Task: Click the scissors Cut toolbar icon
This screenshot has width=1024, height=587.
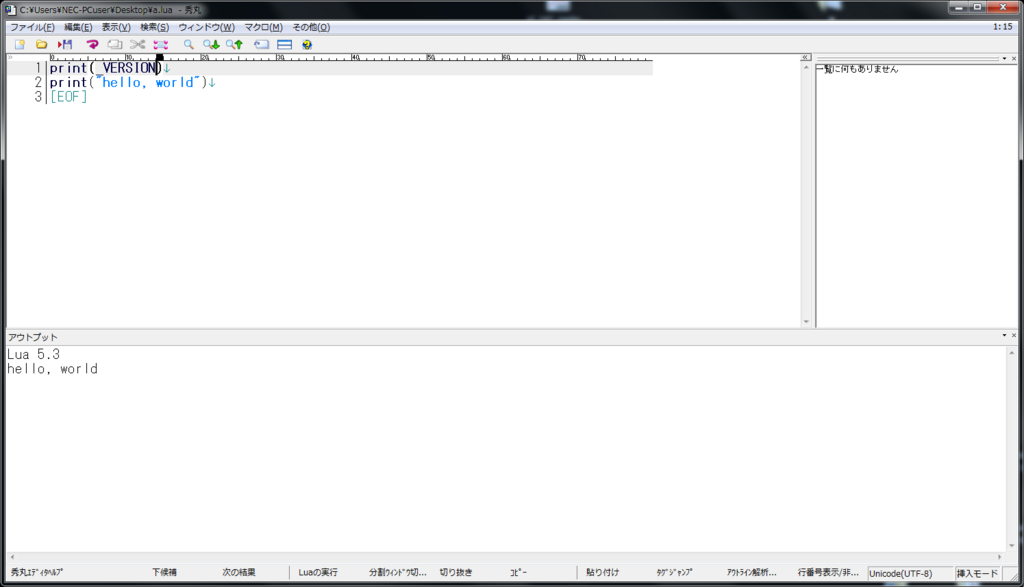Action: tap(137, 44)
